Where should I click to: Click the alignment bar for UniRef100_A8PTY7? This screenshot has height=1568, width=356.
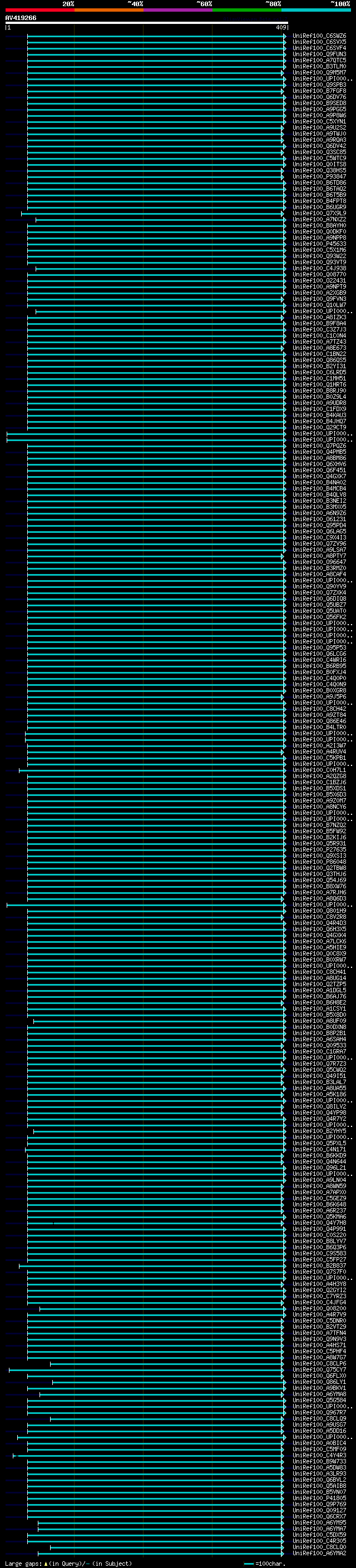[155, 556]
